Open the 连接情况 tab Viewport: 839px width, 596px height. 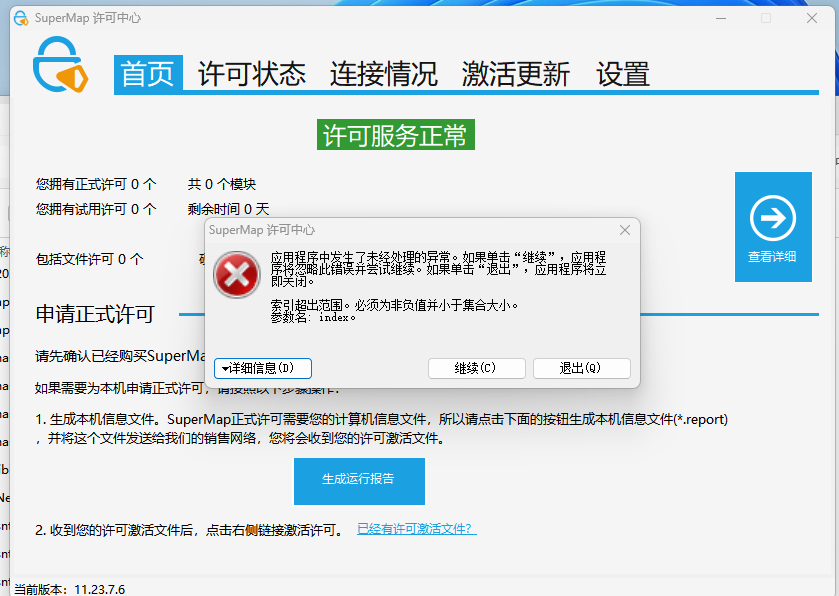(x=383, y=74)
